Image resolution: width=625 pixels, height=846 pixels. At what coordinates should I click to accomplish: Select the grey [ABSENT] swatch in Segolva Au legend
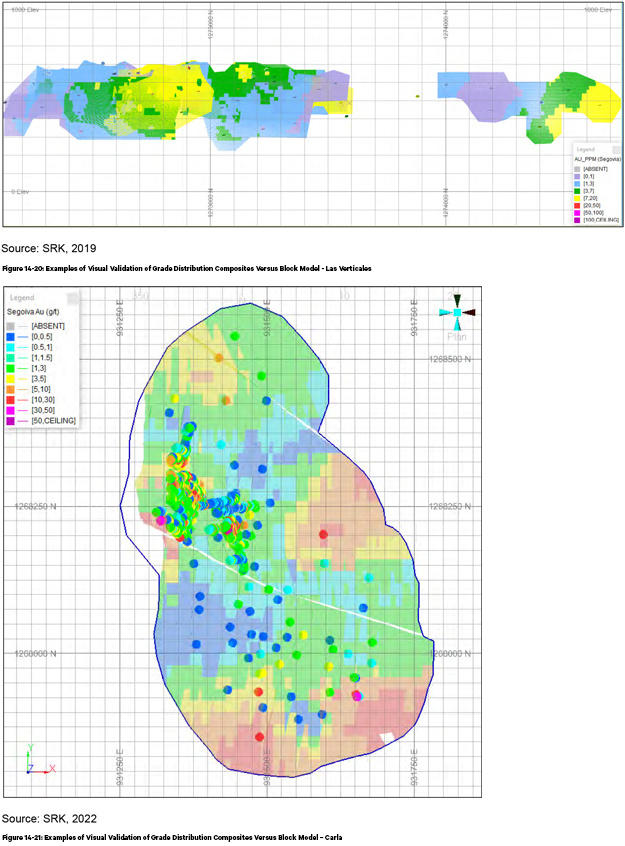coord(10,326)
